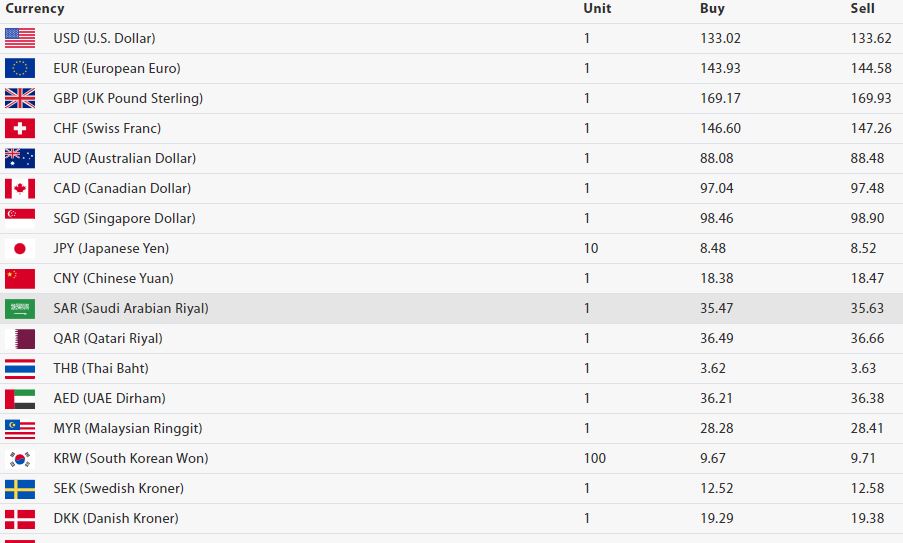Click the United States flag icon
Screen dimensions: 903x543
[20, 38]
